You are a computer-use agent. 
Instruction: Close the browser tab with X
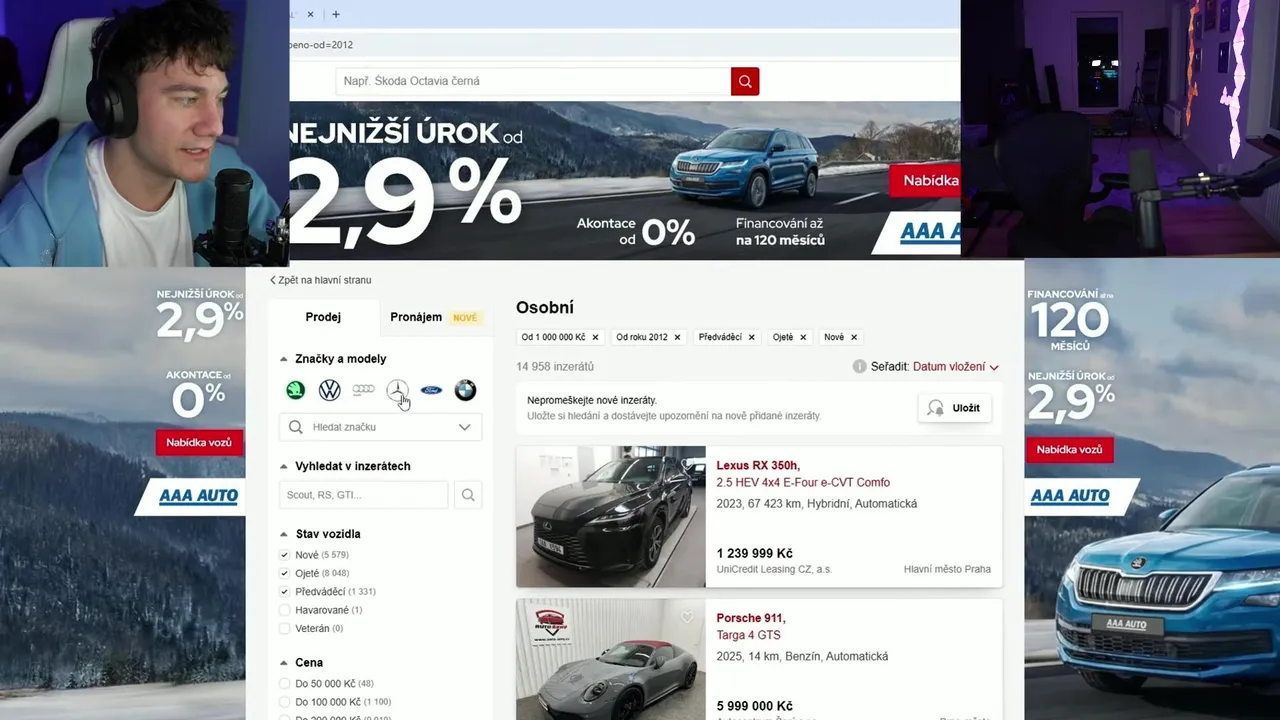click(310, 14)
